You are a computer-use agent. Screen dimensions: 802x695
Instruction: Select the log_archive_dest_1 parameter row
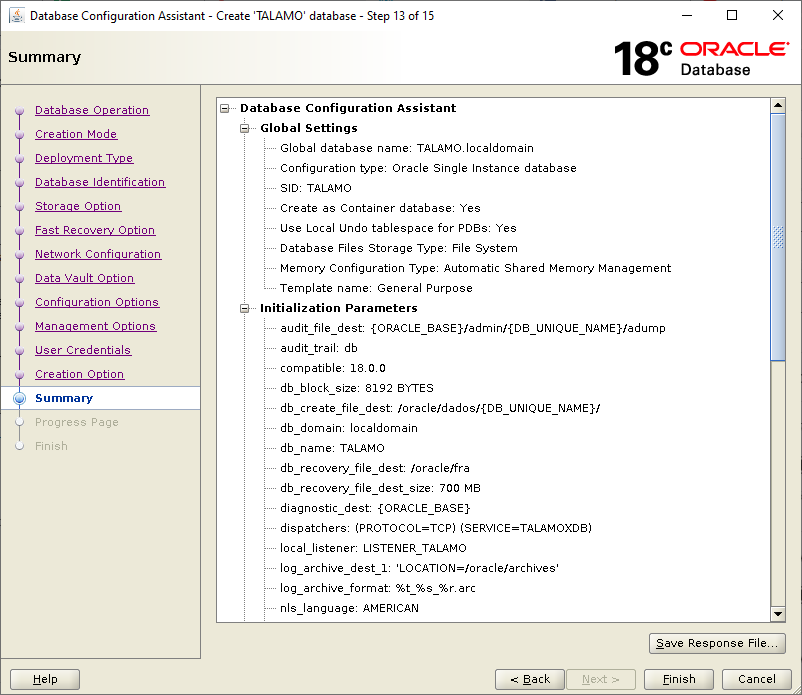(419, 568)
